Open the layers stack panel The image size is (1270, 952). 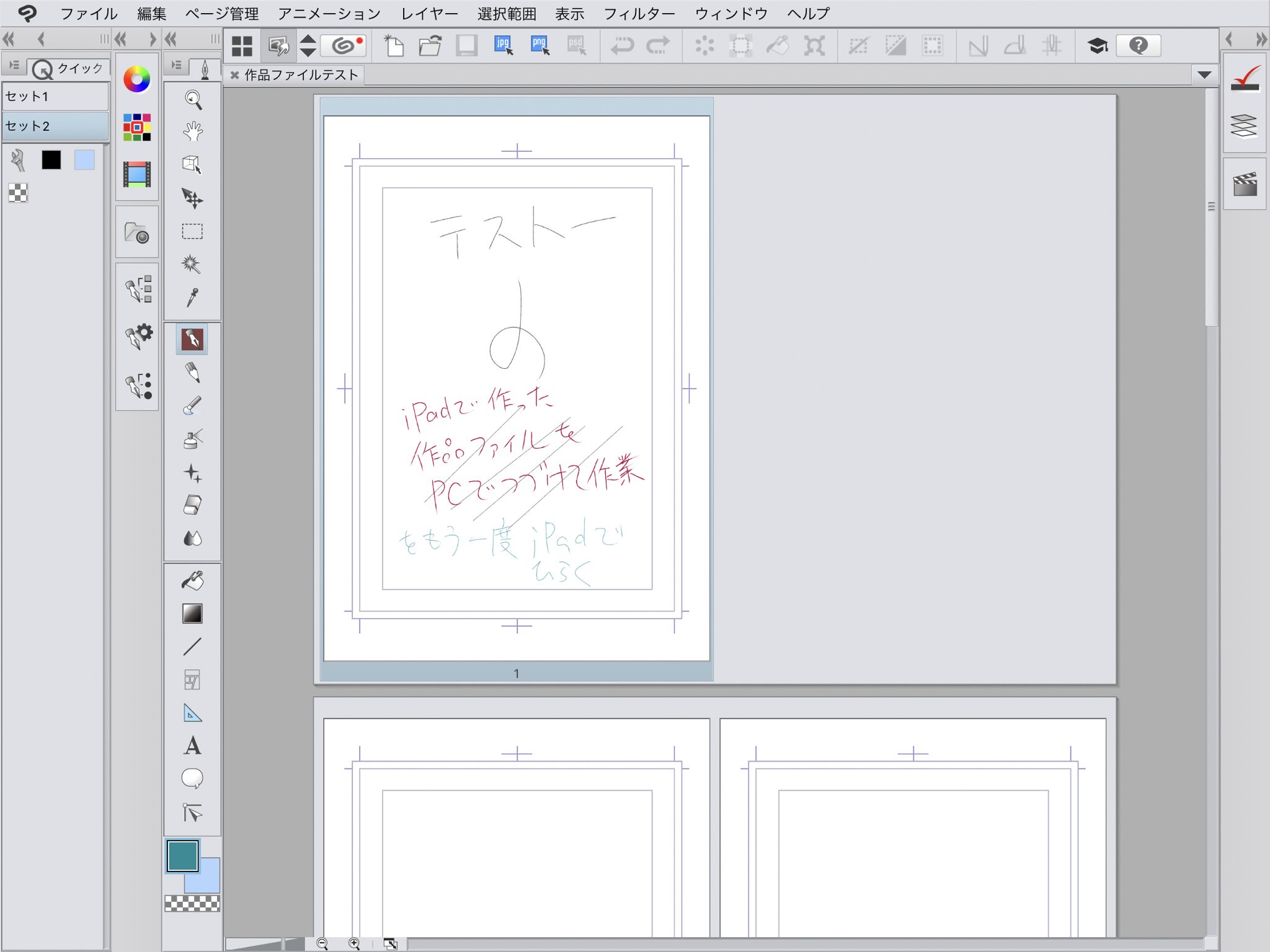pyautogui.click(x=1244, y=126)
